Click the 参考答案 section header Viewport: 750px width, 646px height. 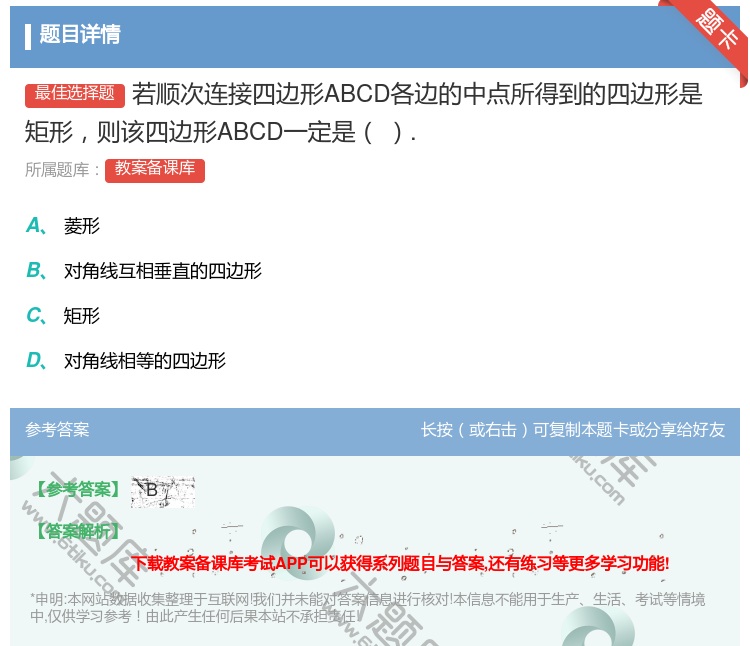57,429
